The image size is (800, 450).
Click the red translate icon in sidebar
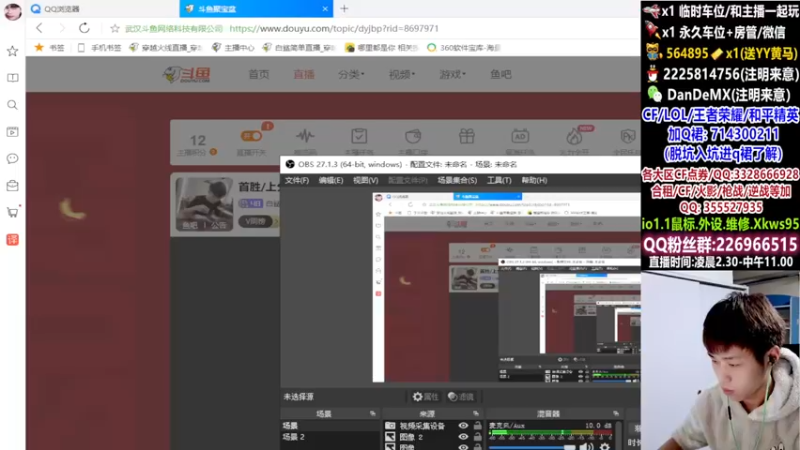tap(12, 239)
